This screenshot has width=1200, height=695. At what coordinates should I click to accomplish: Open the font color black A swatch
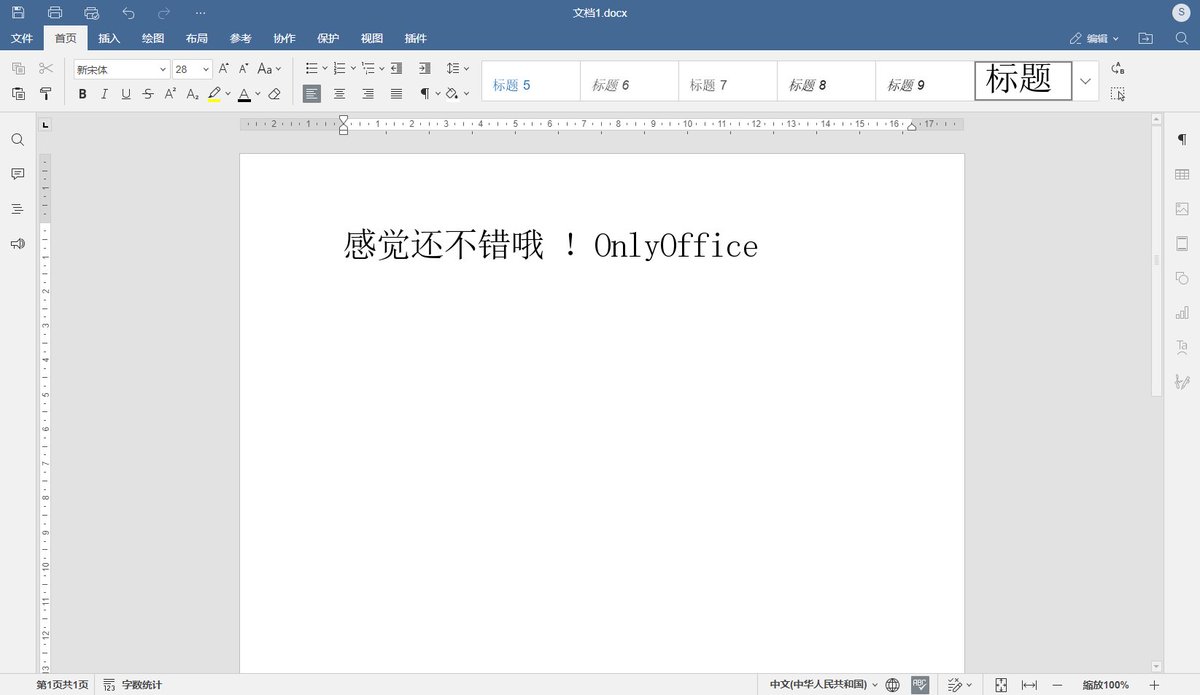[x=244, y=94]
